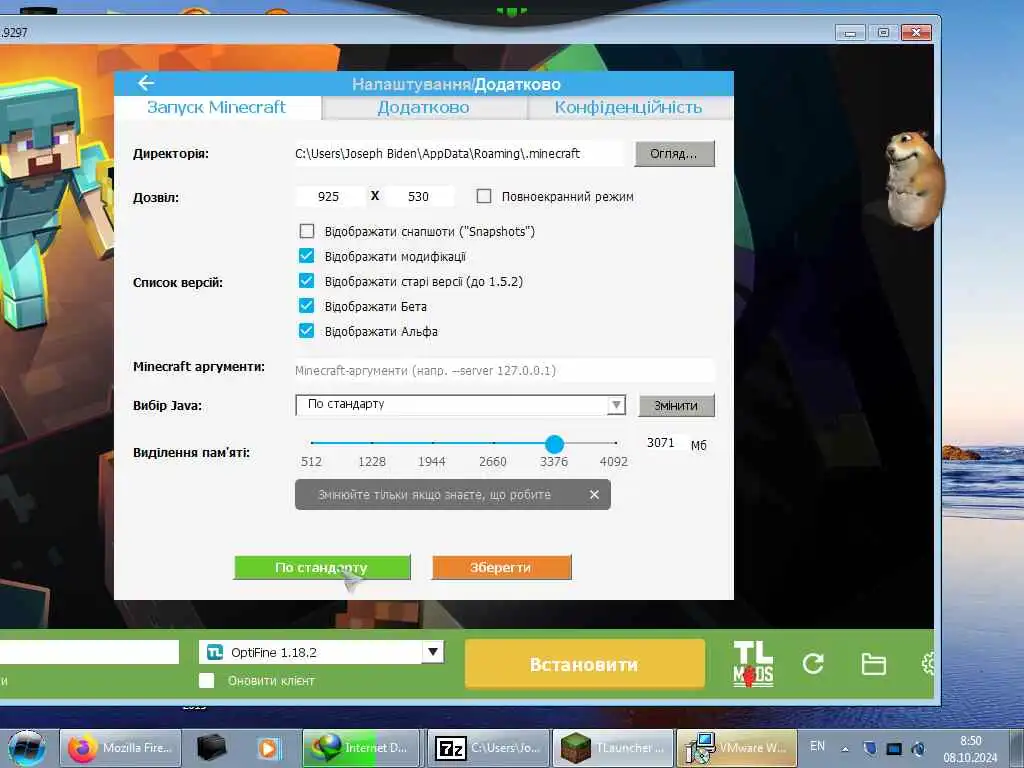Toggle Відображати снапшоти checkbox
This screenshot has height=768, width=1024.
coord(306,231)
